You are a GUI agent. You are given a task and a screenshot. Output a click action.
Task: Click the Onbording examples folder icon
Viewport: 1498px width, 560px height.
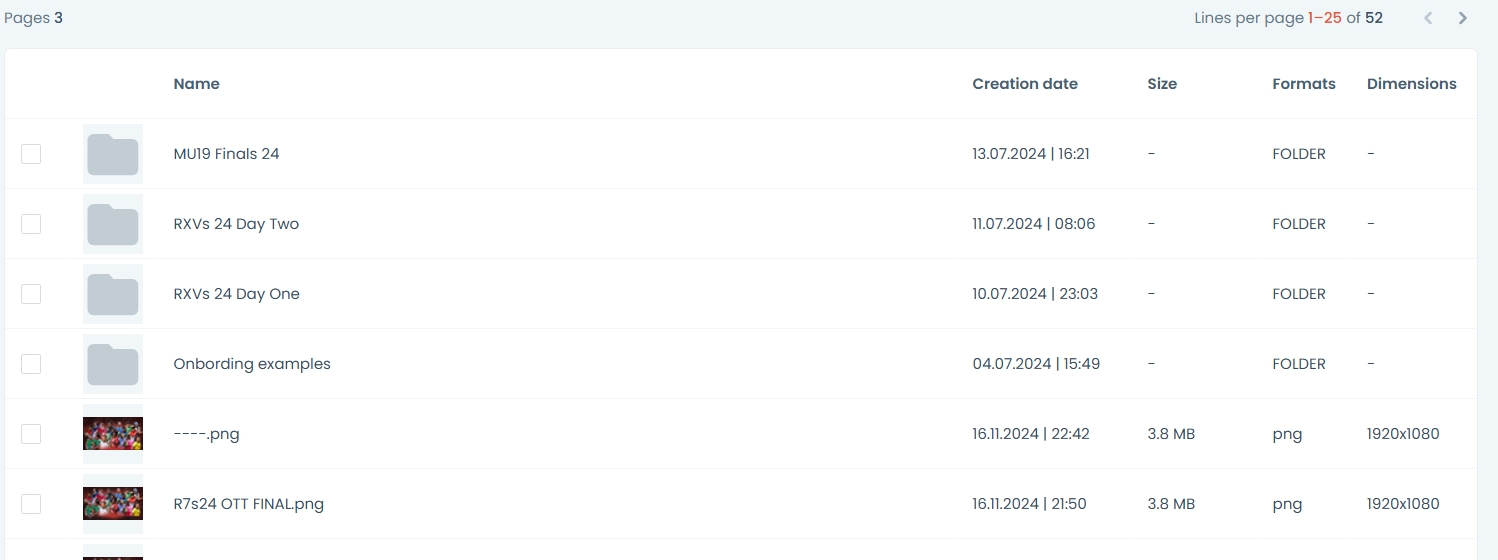coord(112,364)
